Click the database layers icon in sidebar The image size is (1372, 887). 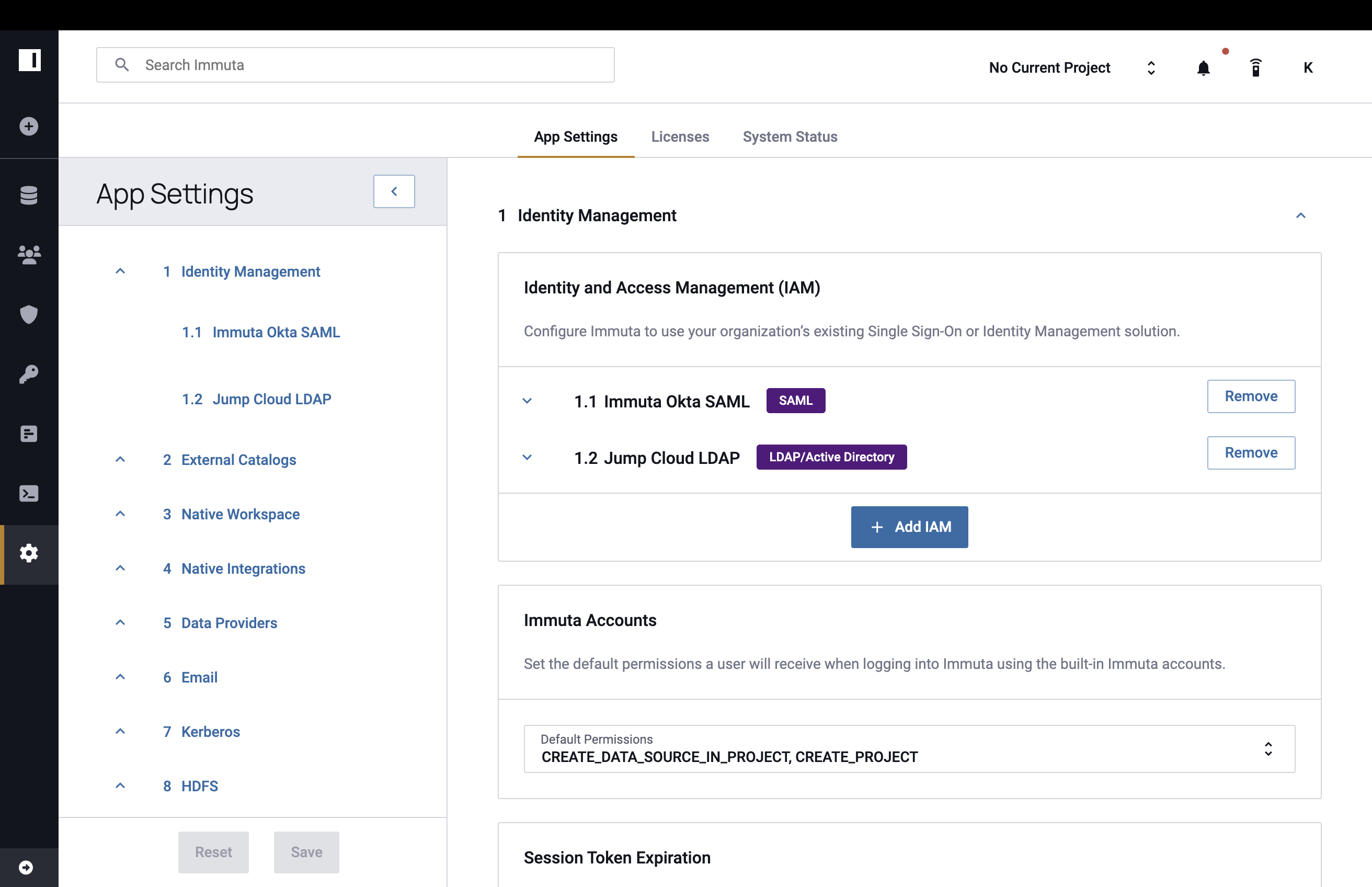28,192
